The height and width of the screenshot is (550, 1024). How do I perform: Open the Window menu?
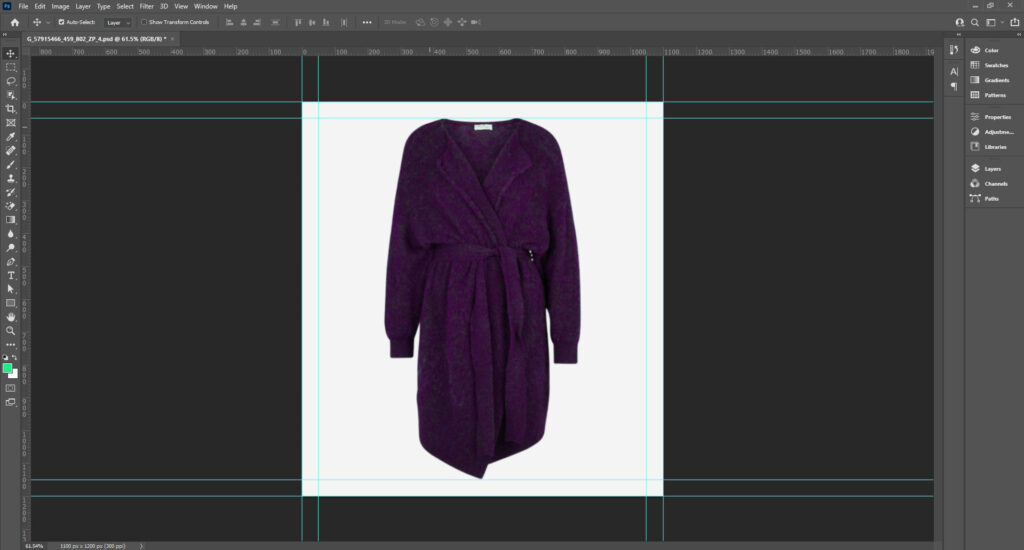(206, 7)
